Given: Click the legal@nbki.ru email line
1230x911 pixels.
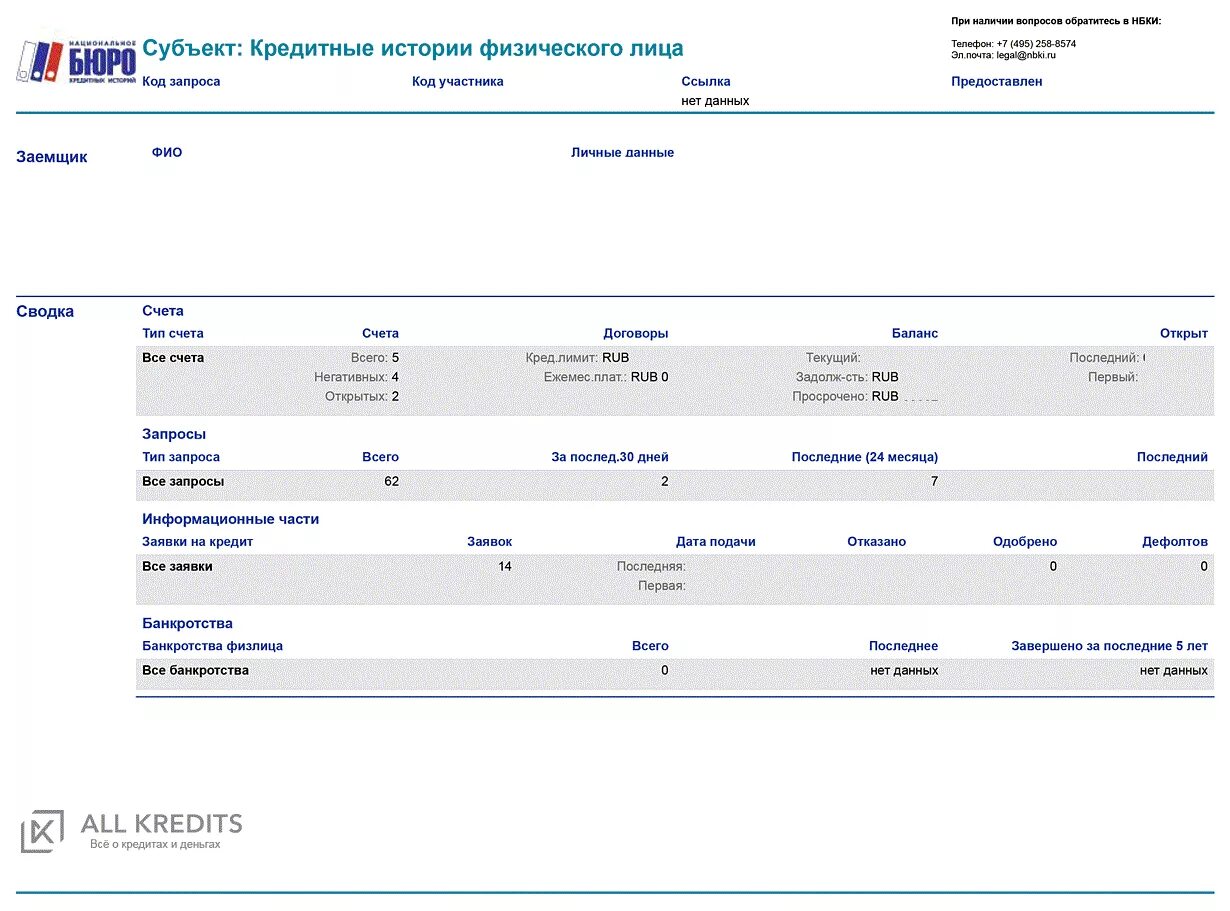Looking at the screenshot, I should pyautogui.click(x=1004, y=55).
